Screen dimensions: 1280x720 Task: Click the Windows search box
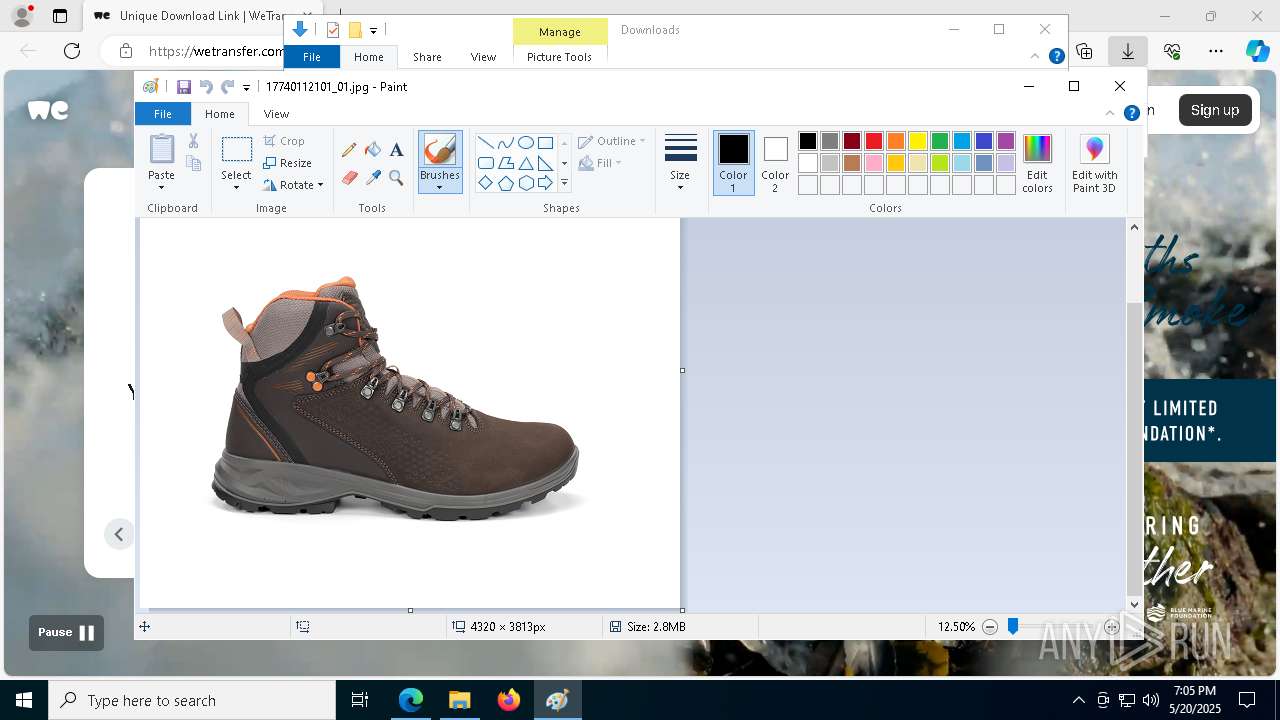(192, 700)
